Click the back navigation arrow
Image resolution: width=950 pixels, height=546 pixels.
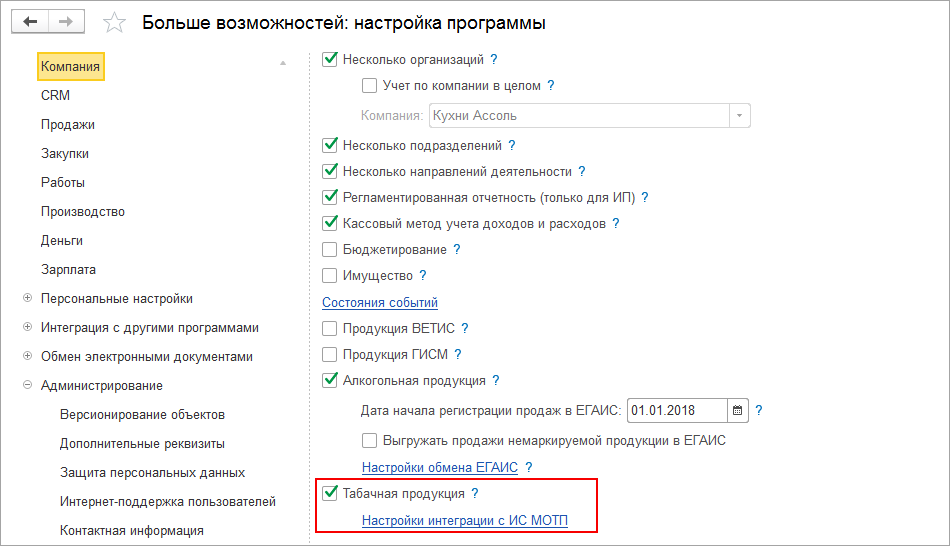coord(32,21)
